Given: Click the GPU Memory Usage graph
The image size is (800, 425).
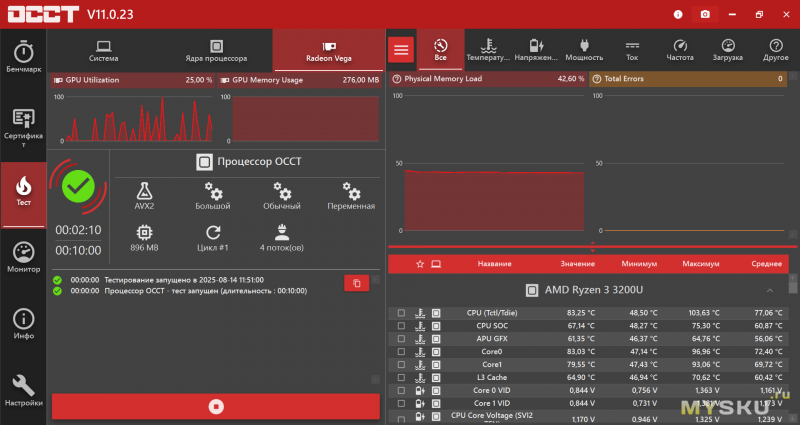Looking at the screenshot, I should coord(305,118).
